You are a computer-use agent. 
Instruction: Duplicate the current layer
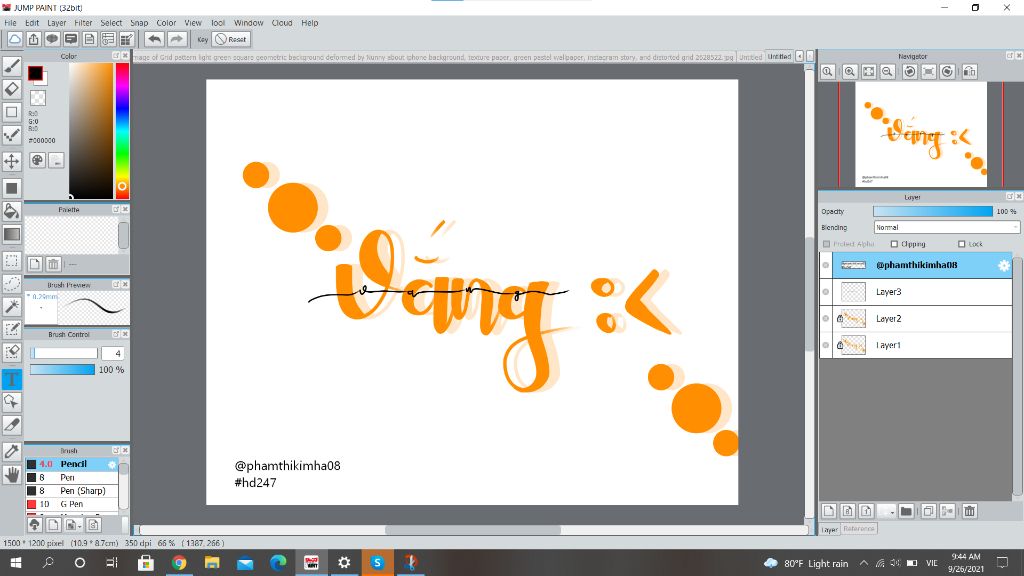click(928, 511)
